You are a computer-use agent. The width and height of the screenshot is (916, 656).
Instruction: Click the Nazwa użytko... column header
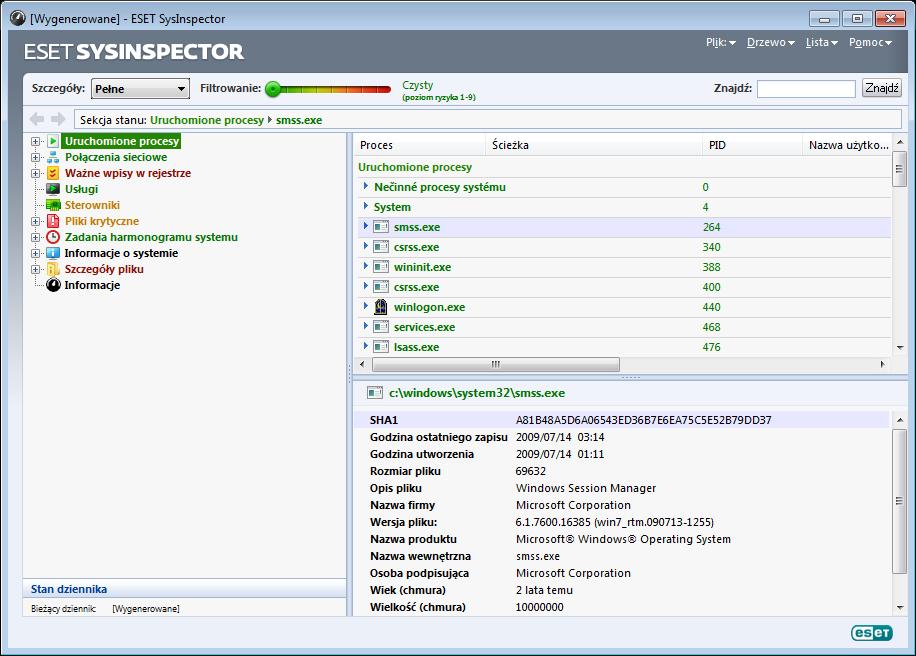click(x=848, y=145)
